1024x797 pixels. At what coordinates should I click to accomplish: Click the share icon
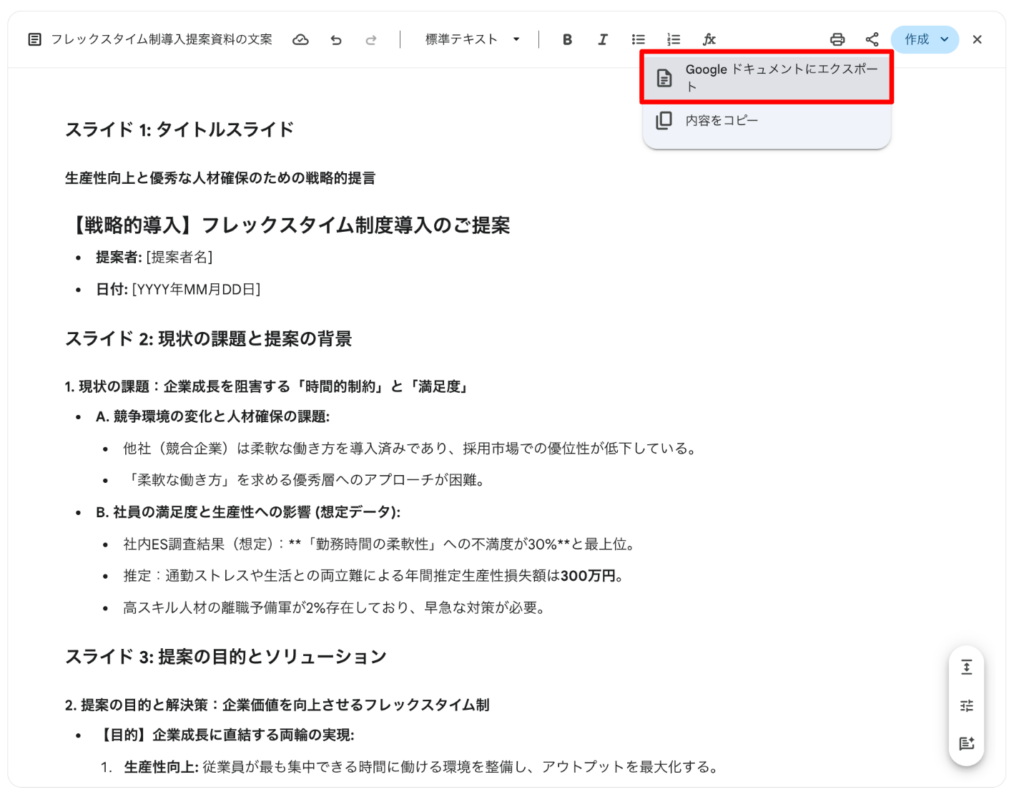(872, 40)
